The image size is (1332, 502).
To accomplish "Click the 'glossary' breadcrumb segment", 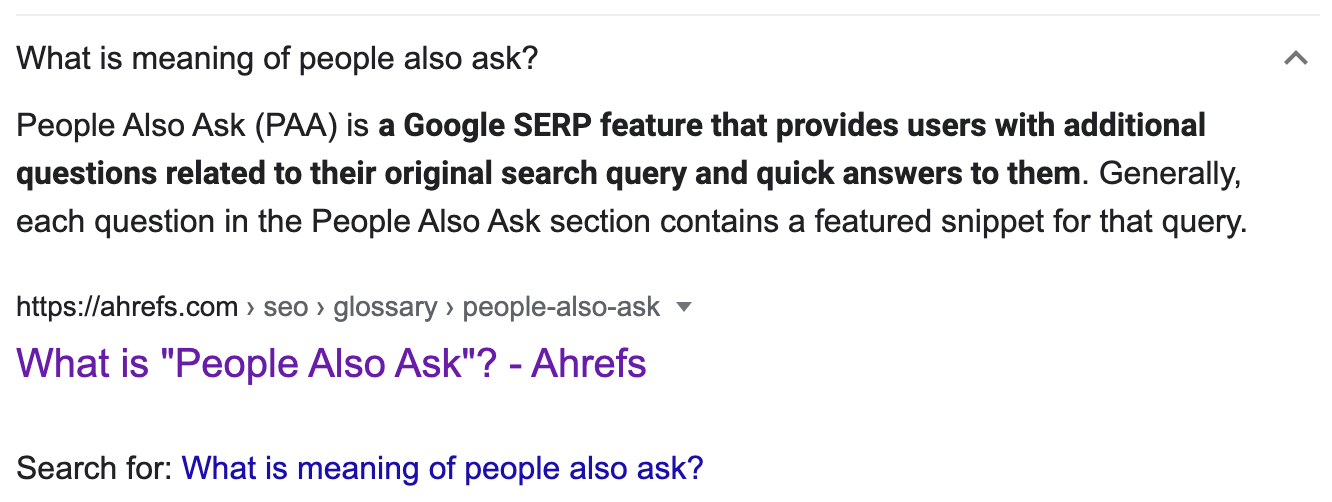I will coord(385,307).
